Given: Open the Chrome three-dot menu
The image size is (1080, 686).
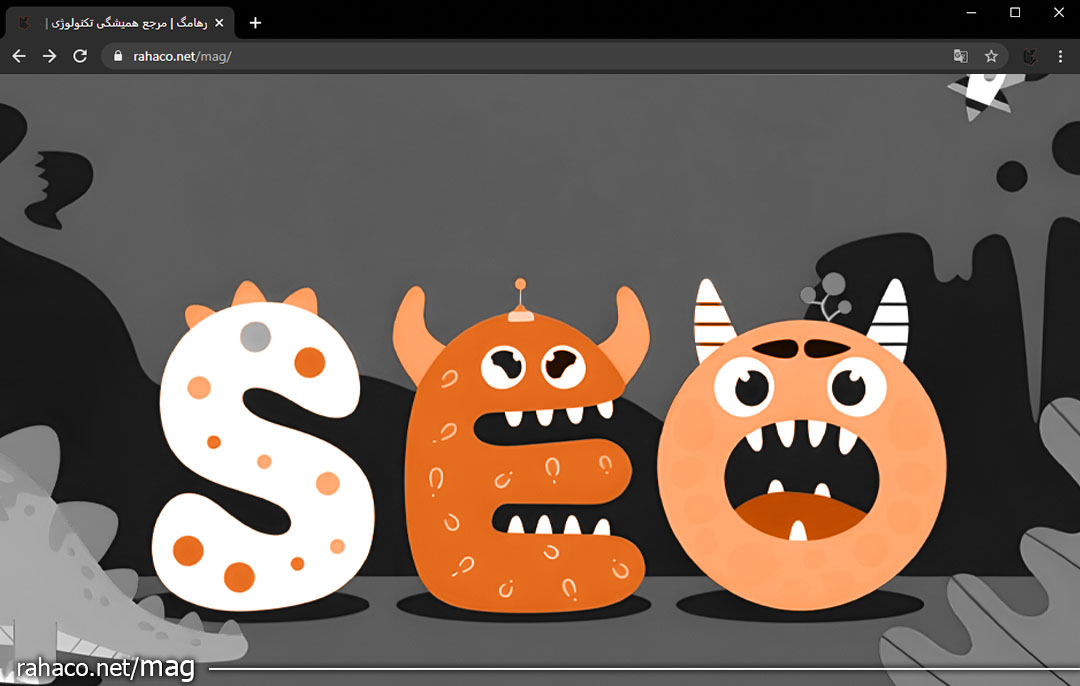Looking at the screenshot, I should 1061,56.
